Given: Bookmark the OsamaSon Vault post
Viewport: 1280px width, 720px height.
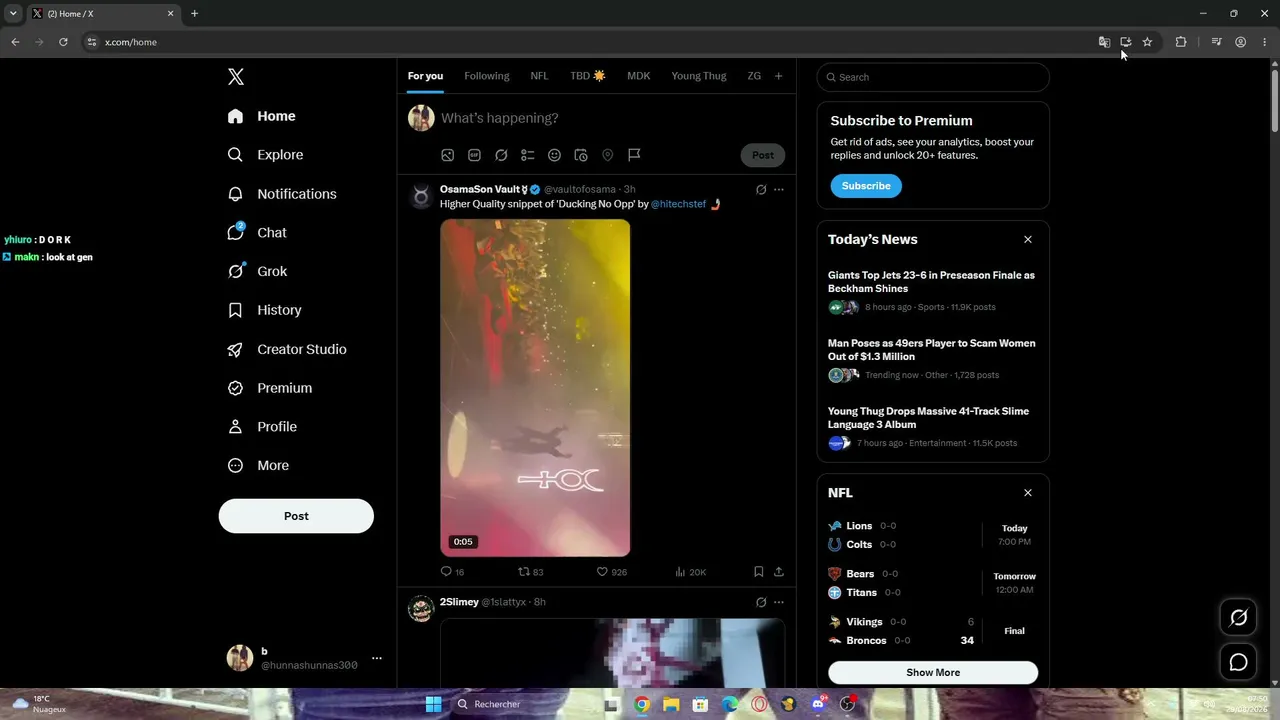Looking at the screenshot, I should tap(758, 572).
